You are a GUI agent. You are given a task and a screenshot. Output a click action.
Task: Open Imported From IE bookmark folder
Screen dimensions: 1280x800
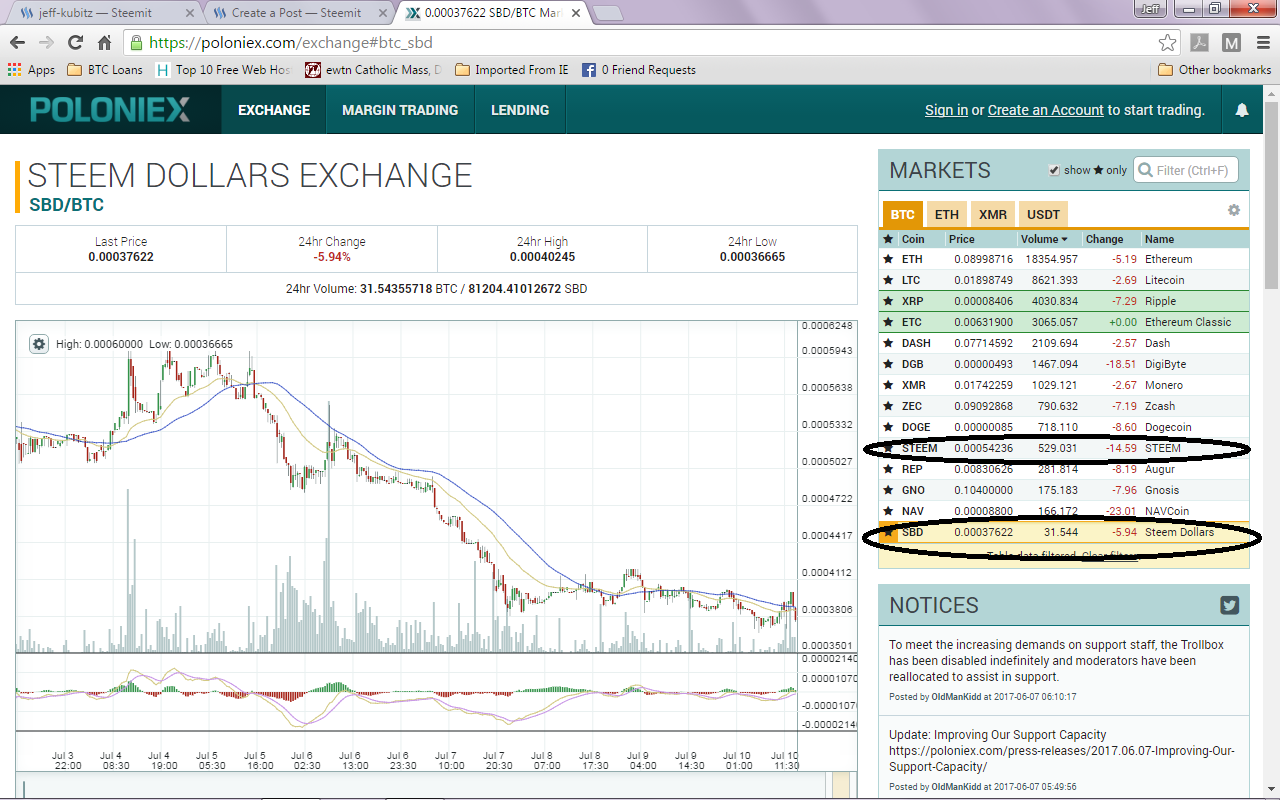[511, 70]
